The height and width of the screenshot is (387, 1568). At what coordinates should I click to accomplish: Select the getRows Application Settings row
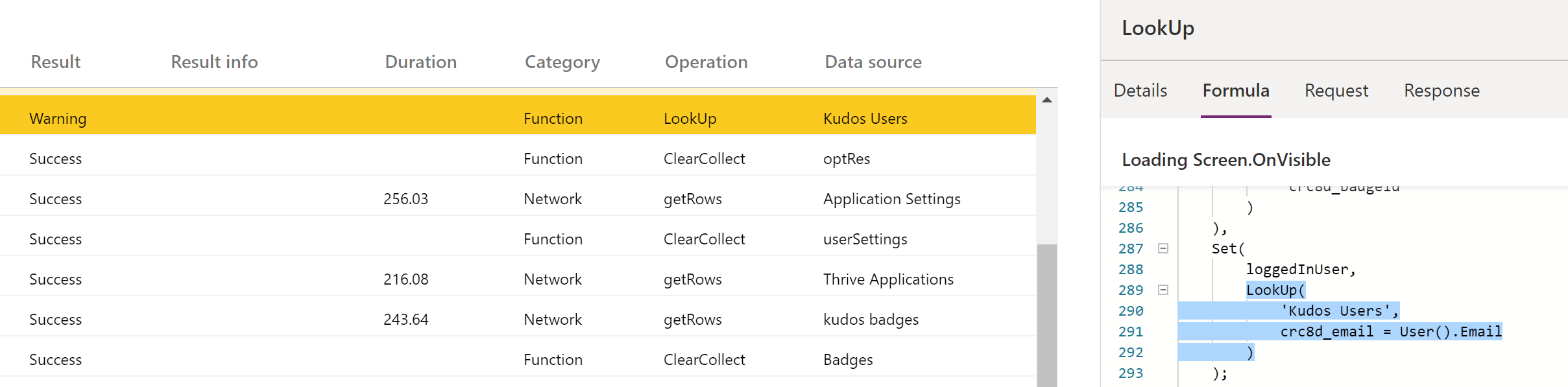click(518, 199)
